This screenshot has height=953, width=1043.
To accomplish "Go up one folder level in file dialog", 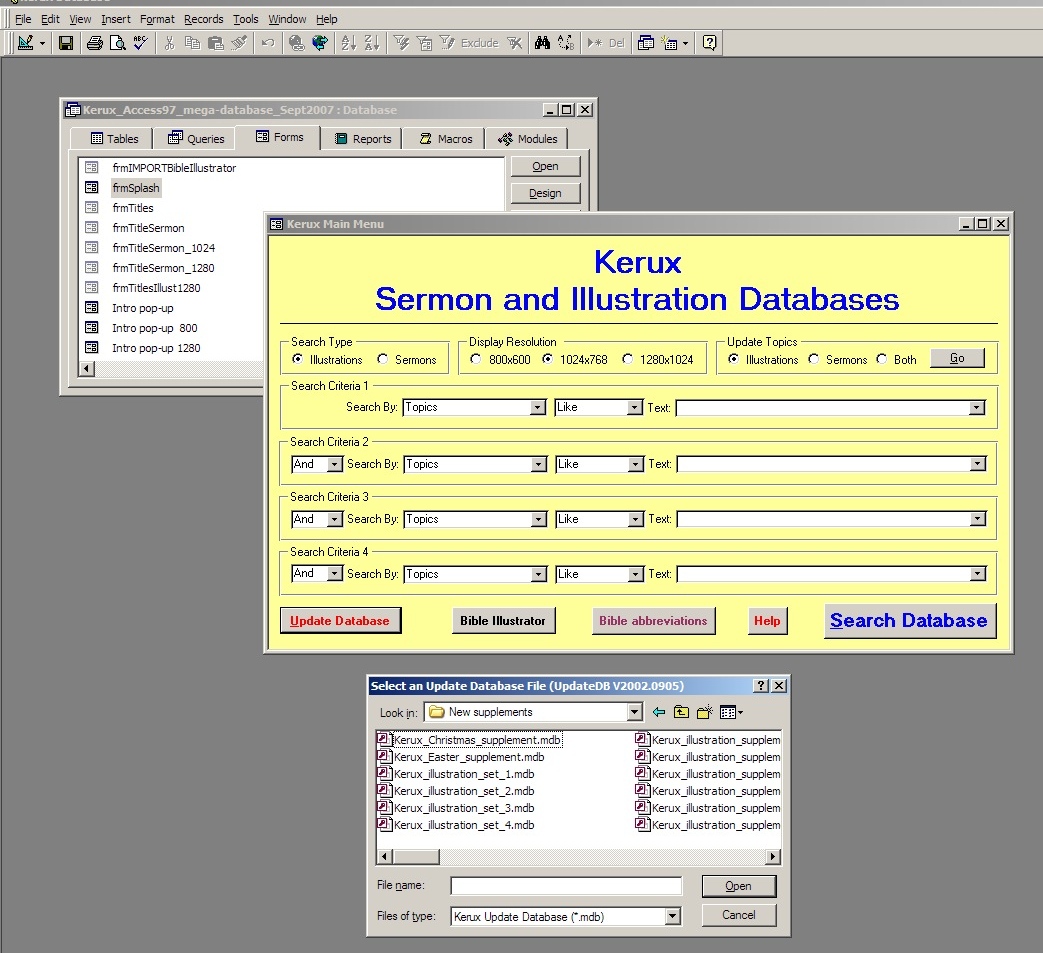I will pos(681,712).
